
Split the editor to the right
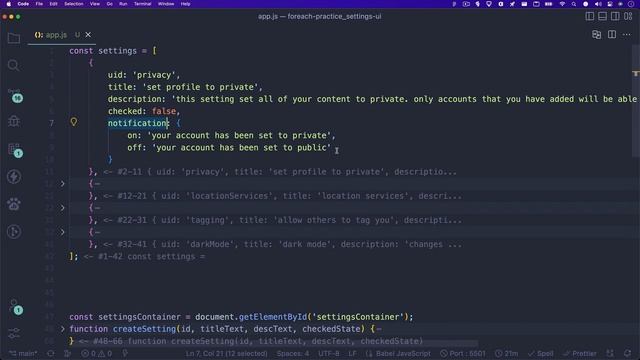pos(611,35)
